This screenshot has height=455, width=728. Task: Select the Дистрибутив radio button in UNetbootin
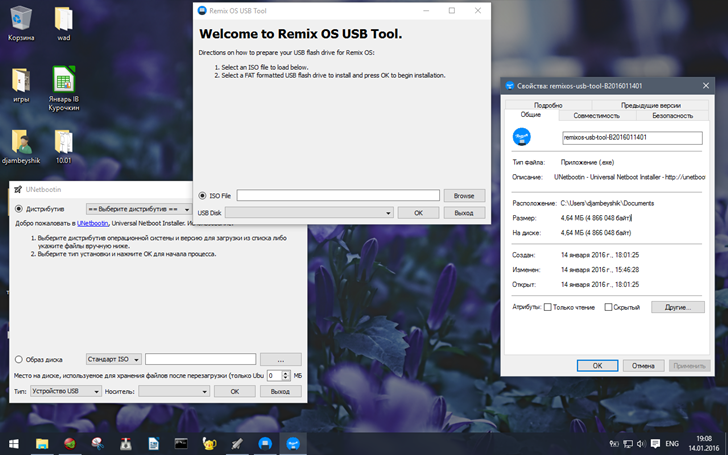click(x=19, y=209)
